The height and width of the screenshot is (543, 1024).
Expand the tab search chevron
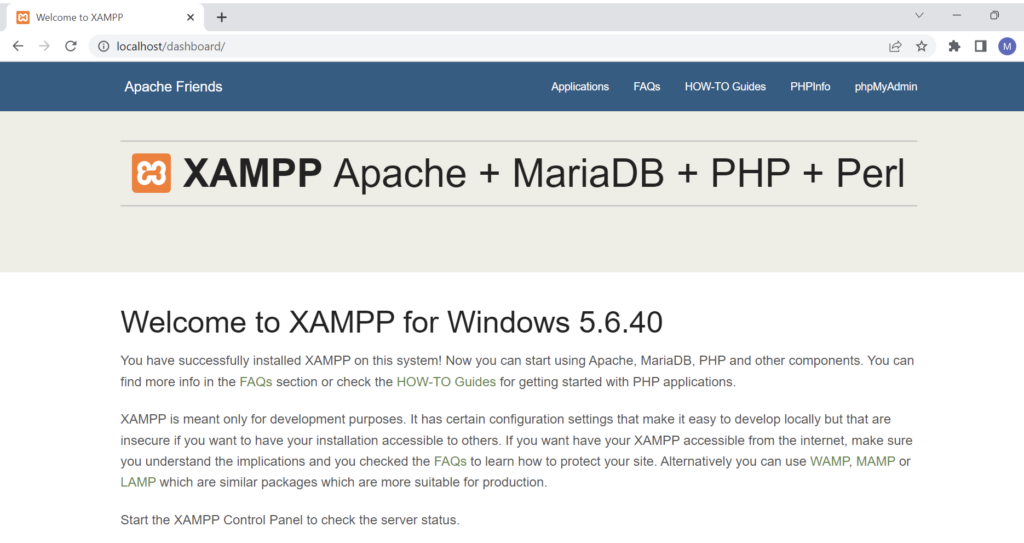click(x=919, y=15)
